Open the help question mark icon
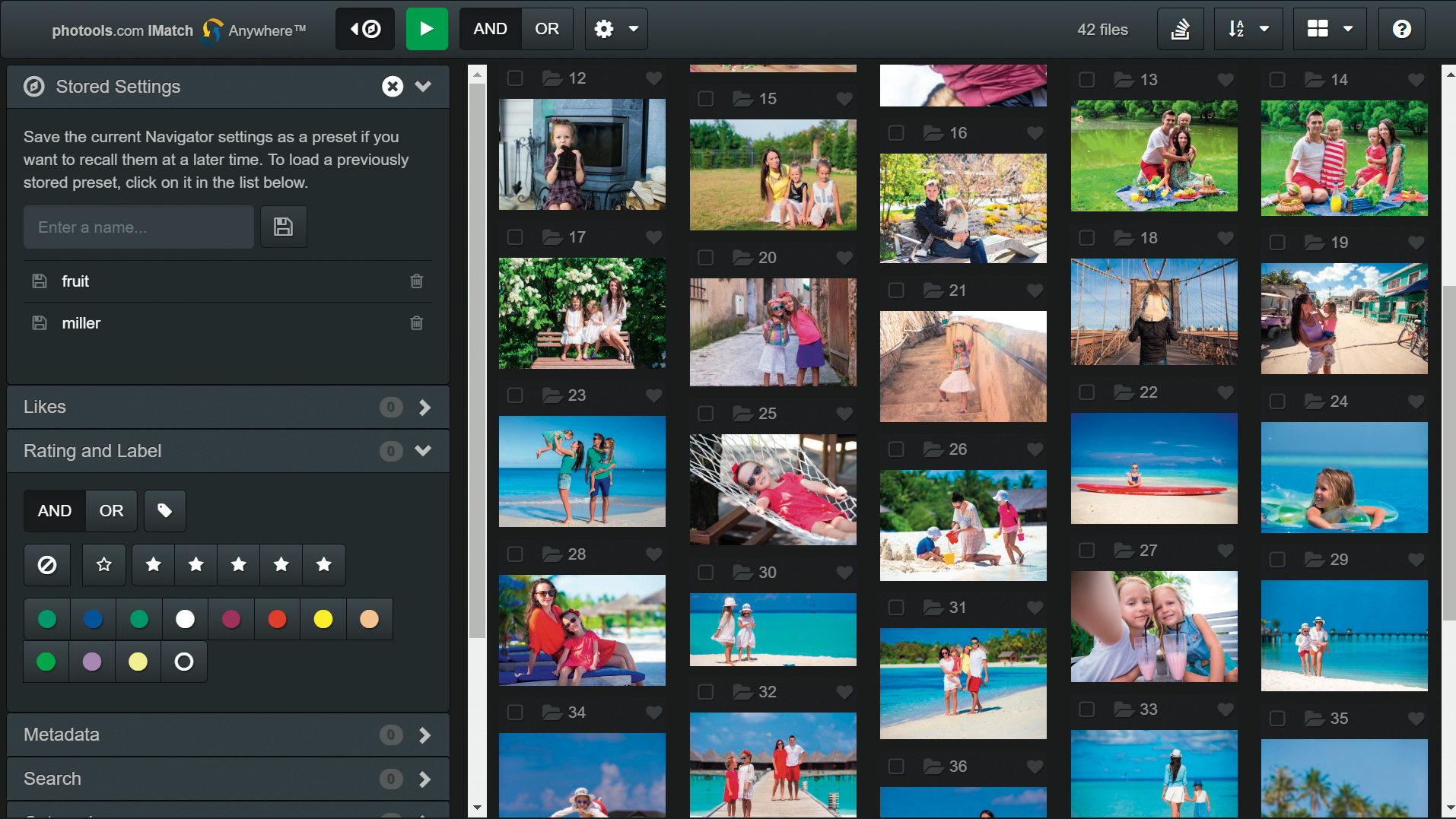 tap(1400, 29)
